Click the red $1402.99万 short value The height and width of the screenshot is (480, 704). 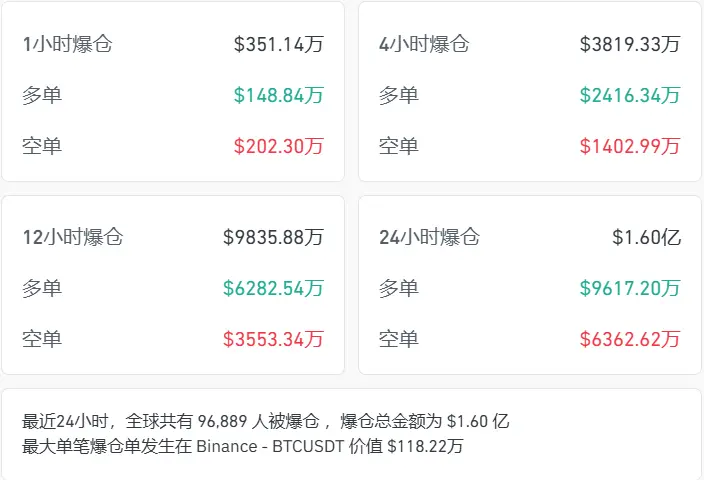click(x=630, y=146)
